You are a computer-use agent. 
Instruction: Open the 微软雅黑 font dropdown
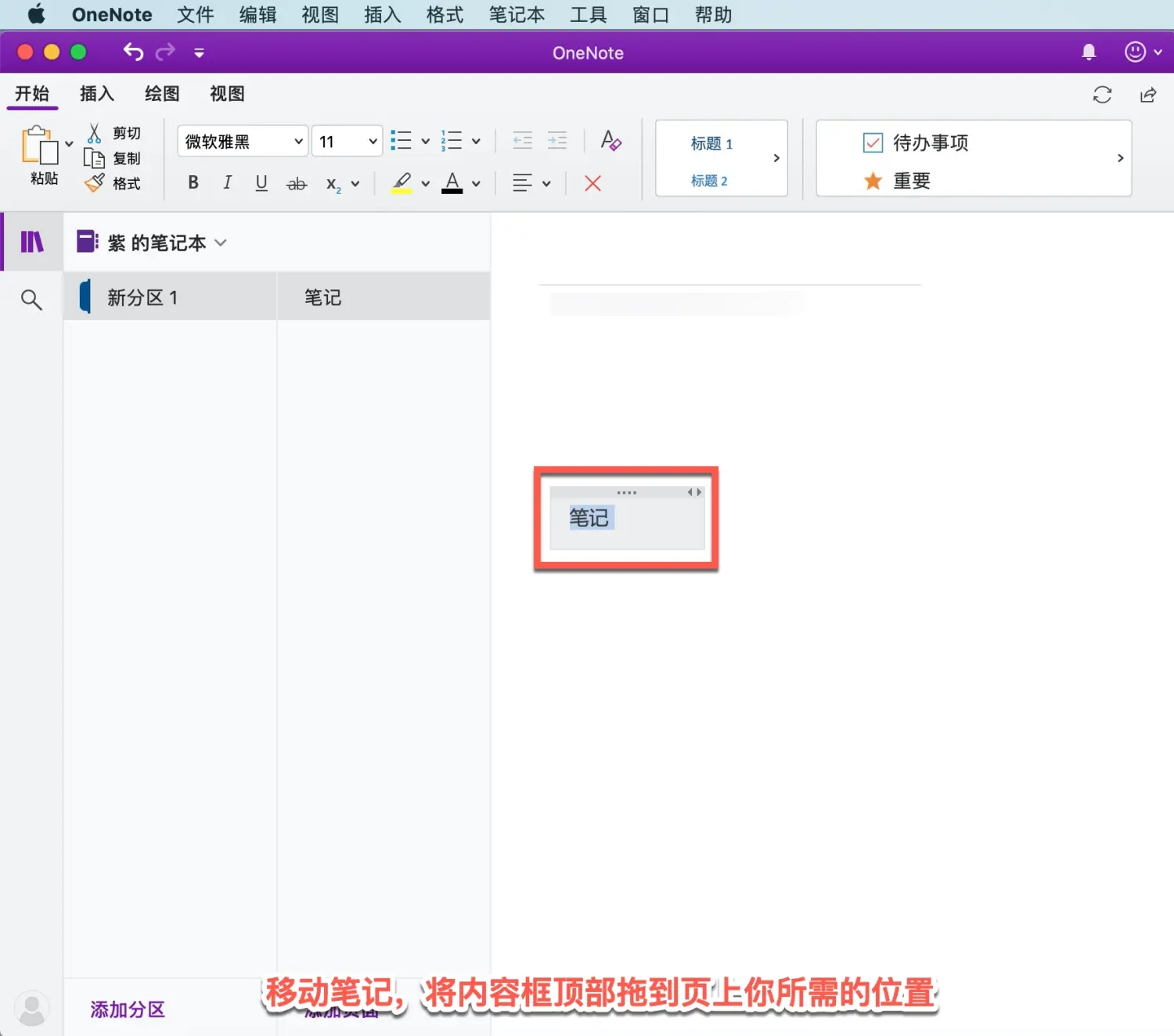[x=241, y=141]
